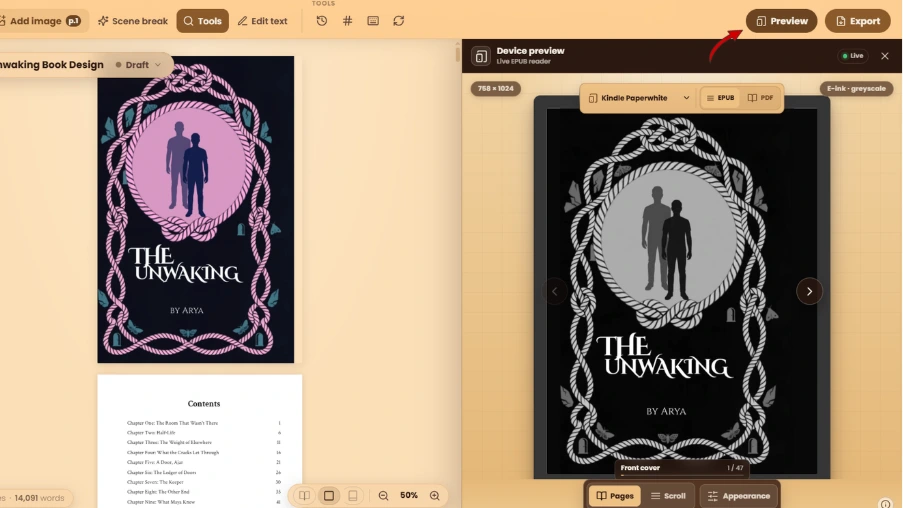Click the E-ink greyscale badge
Image resolution: width=903 pixels, height=508 pixels.
point(856,89)
